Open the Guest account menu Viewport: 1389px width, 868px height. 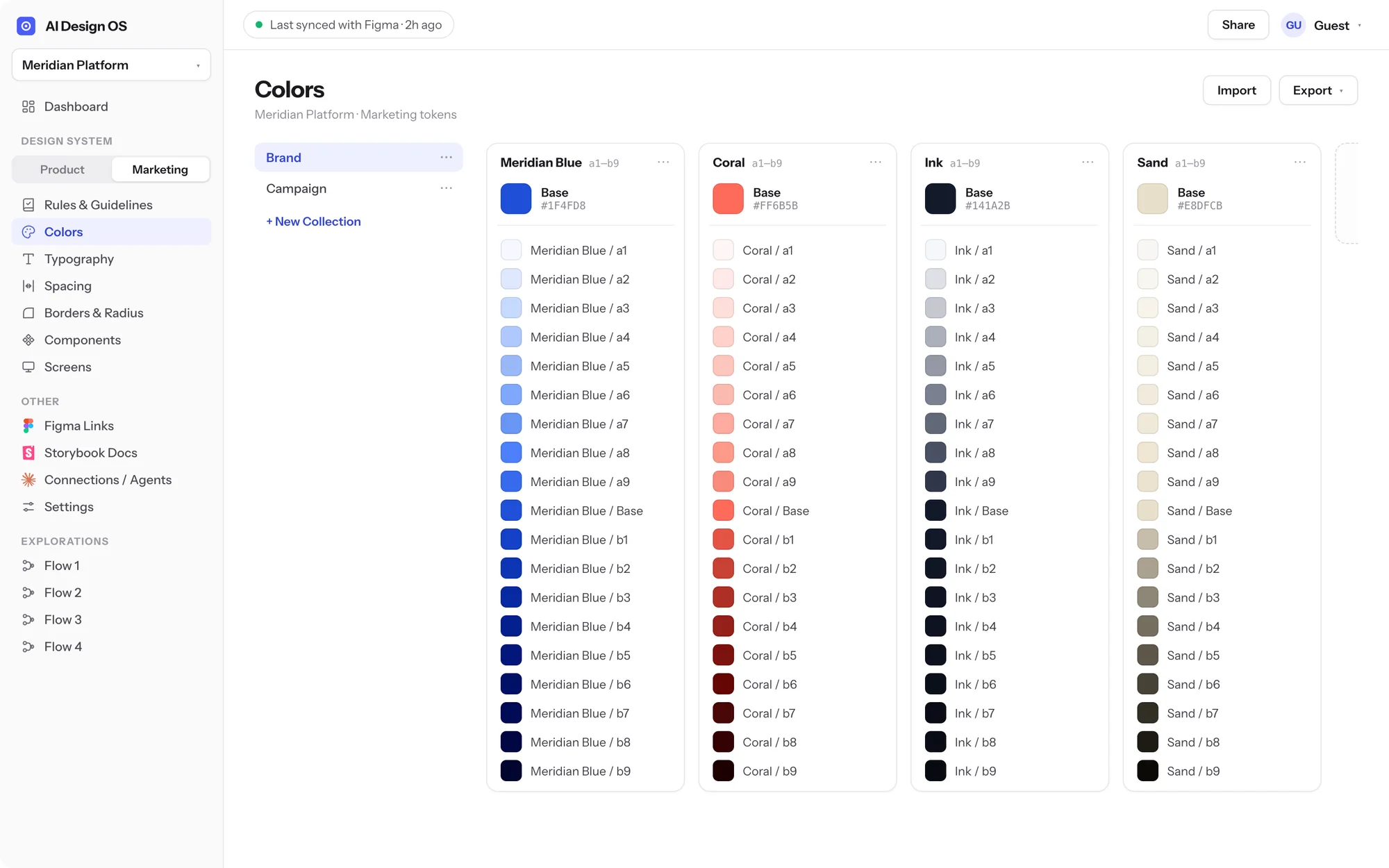coord(1322,25)
